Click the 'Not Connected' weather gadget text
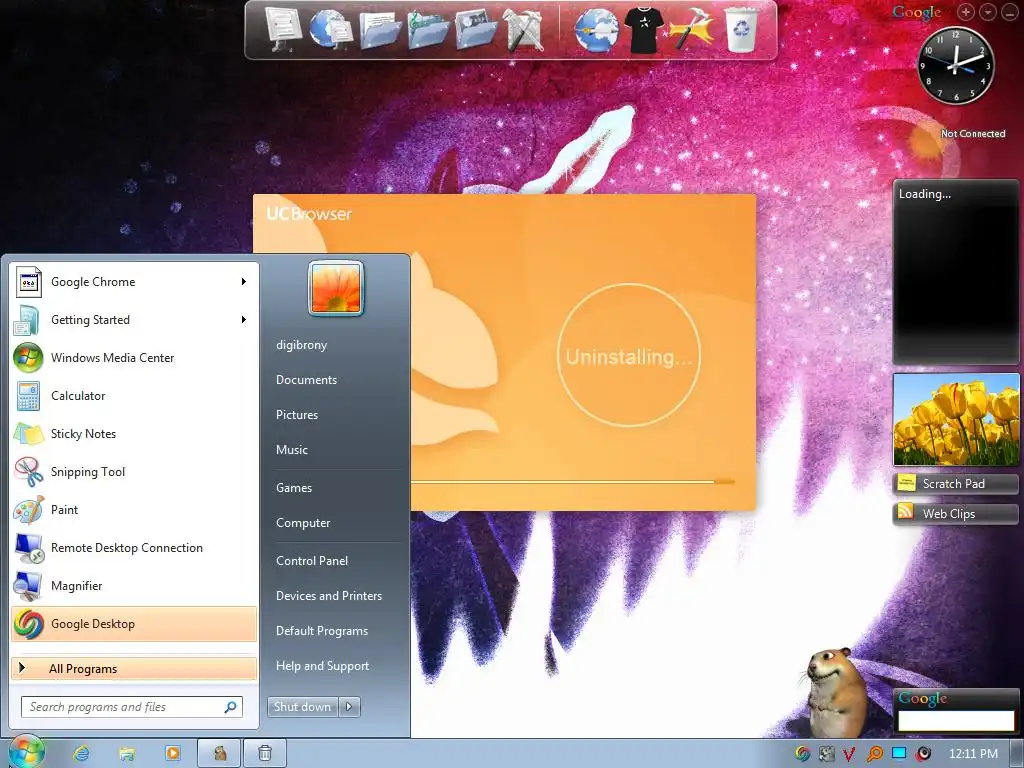 pos(972,133)
